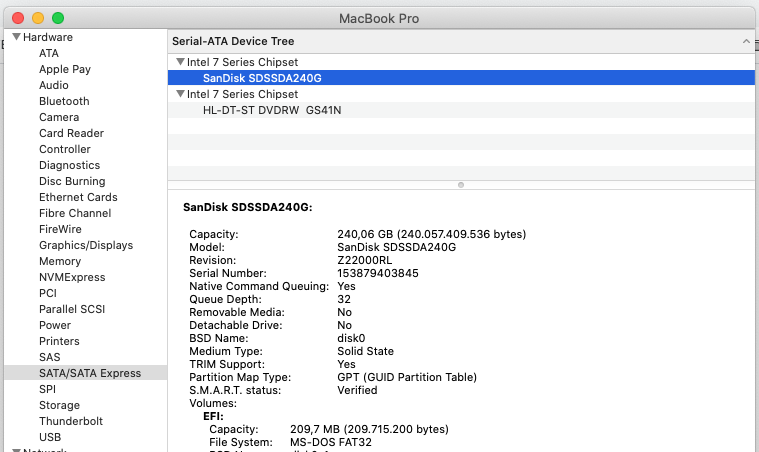This screenshot has width=759, height=452.
Task: Open the Audio hardware category
Action: coord(54,85)
